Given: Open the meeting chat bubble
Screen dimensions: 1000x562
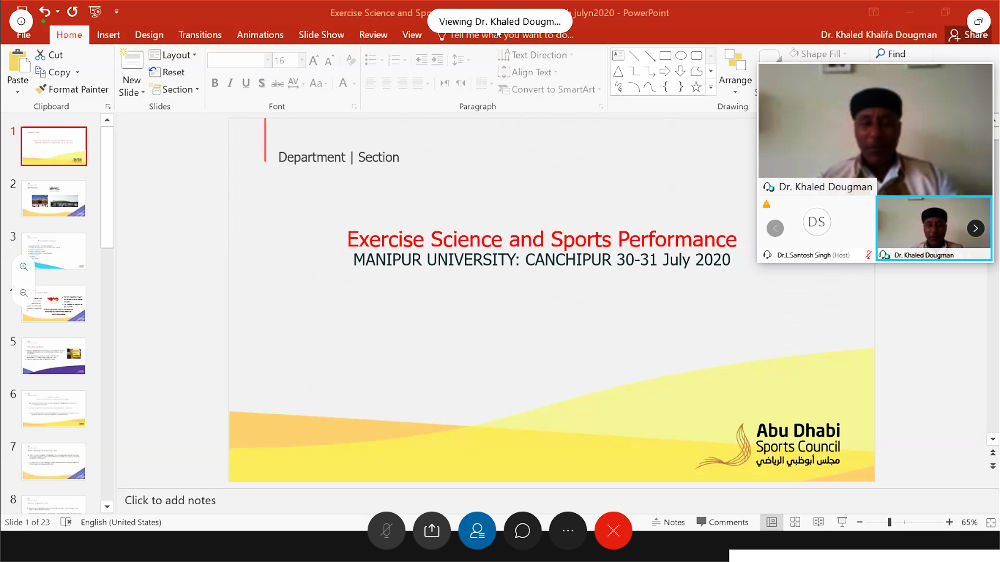Looking at the screenshot, I should pyautogui.click(x=522, y=530).
